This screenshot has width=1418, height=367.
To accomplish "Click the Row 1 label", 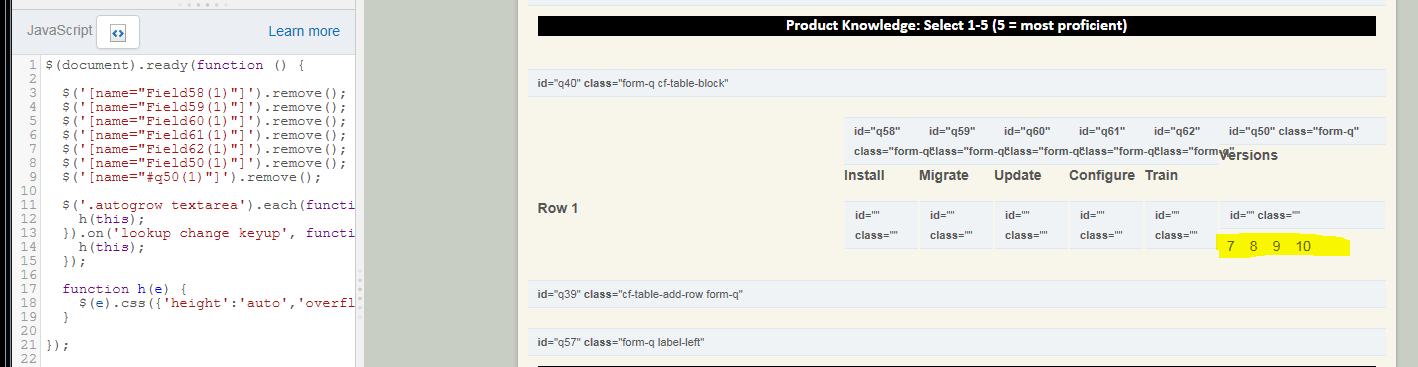I will [558, 208].
